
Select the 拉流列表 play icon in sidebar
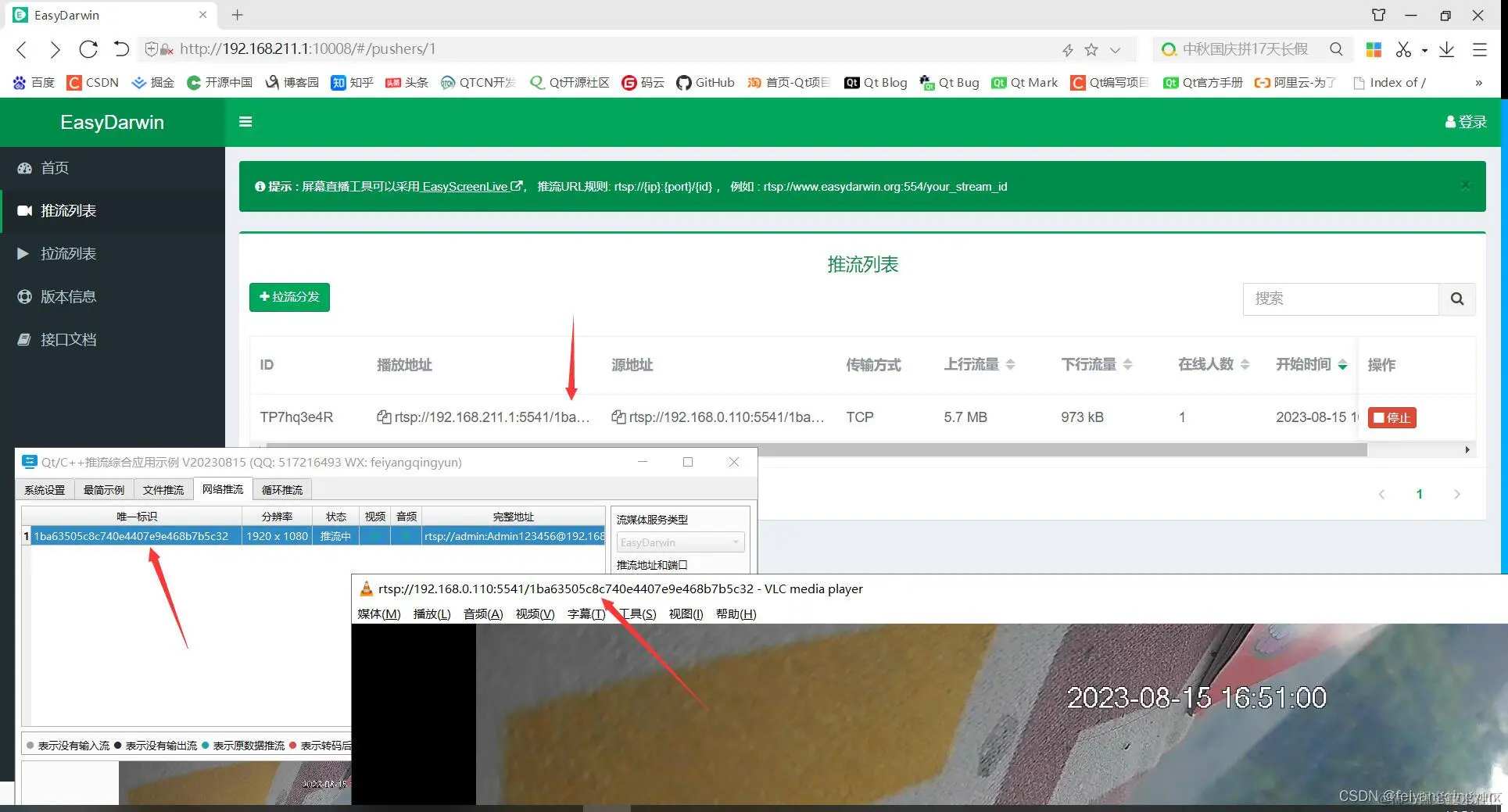(22, 253)
